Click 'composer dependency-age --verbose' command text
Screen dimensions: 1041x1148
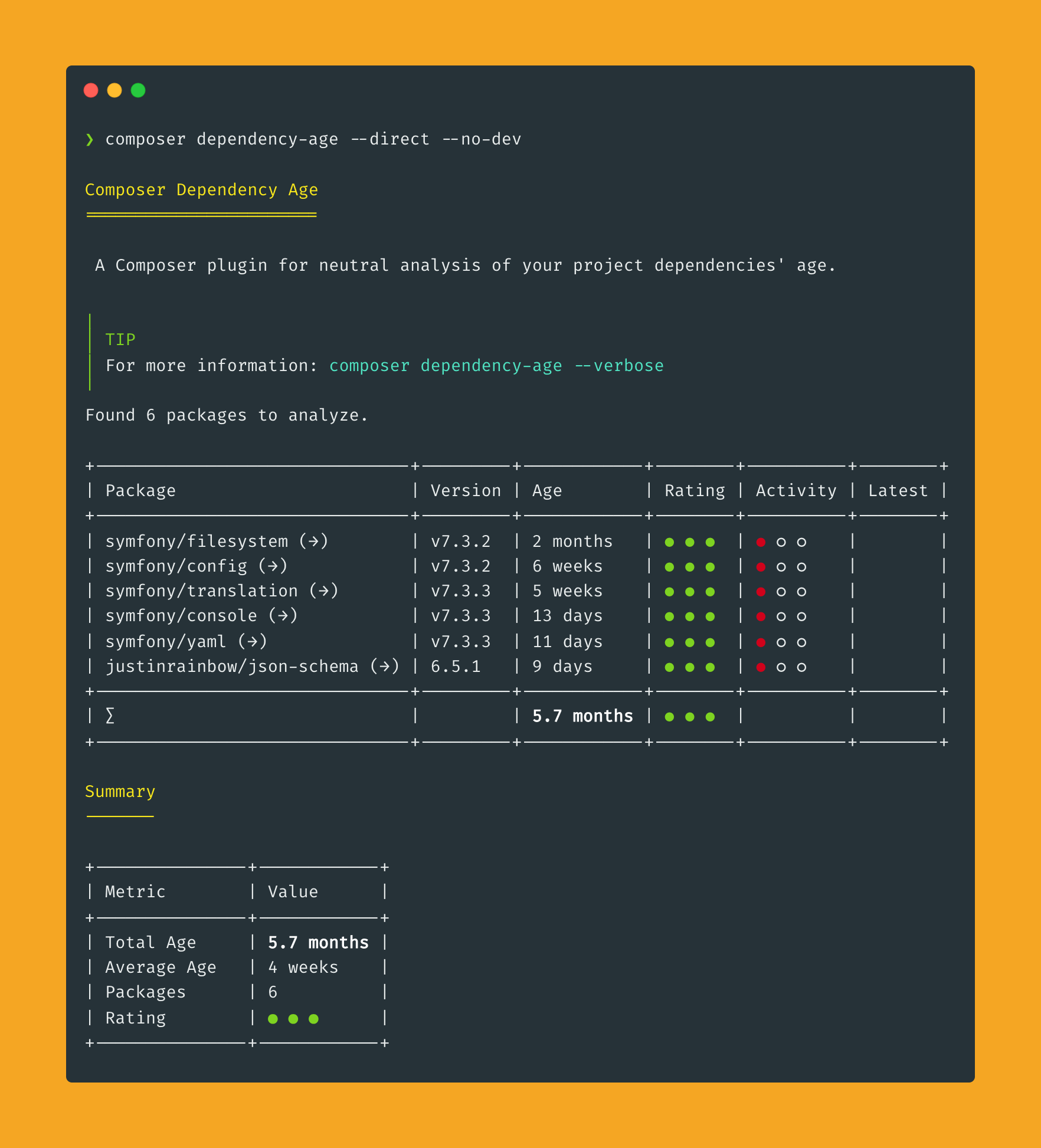(496, 366)
